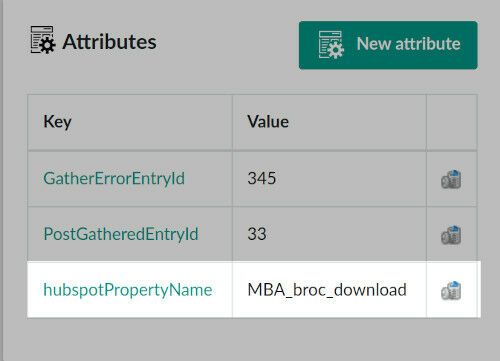This screenshot has width=500, height=361.
Task: Select the value 33 cell
Action: (329, 234)
